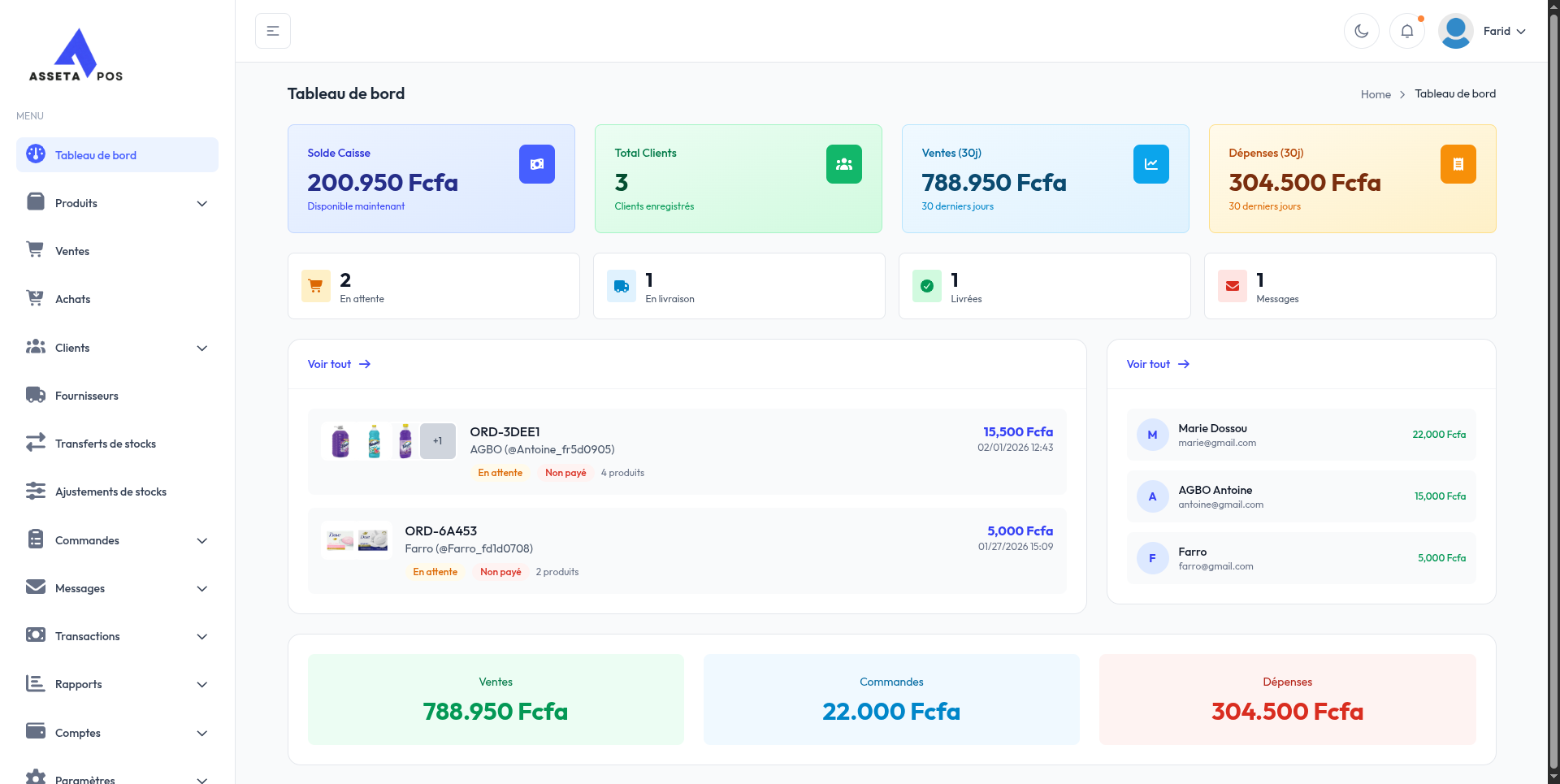Select the Ventes shopping cart icon
Screen dimensions: 1560x784
pos(36,250)
